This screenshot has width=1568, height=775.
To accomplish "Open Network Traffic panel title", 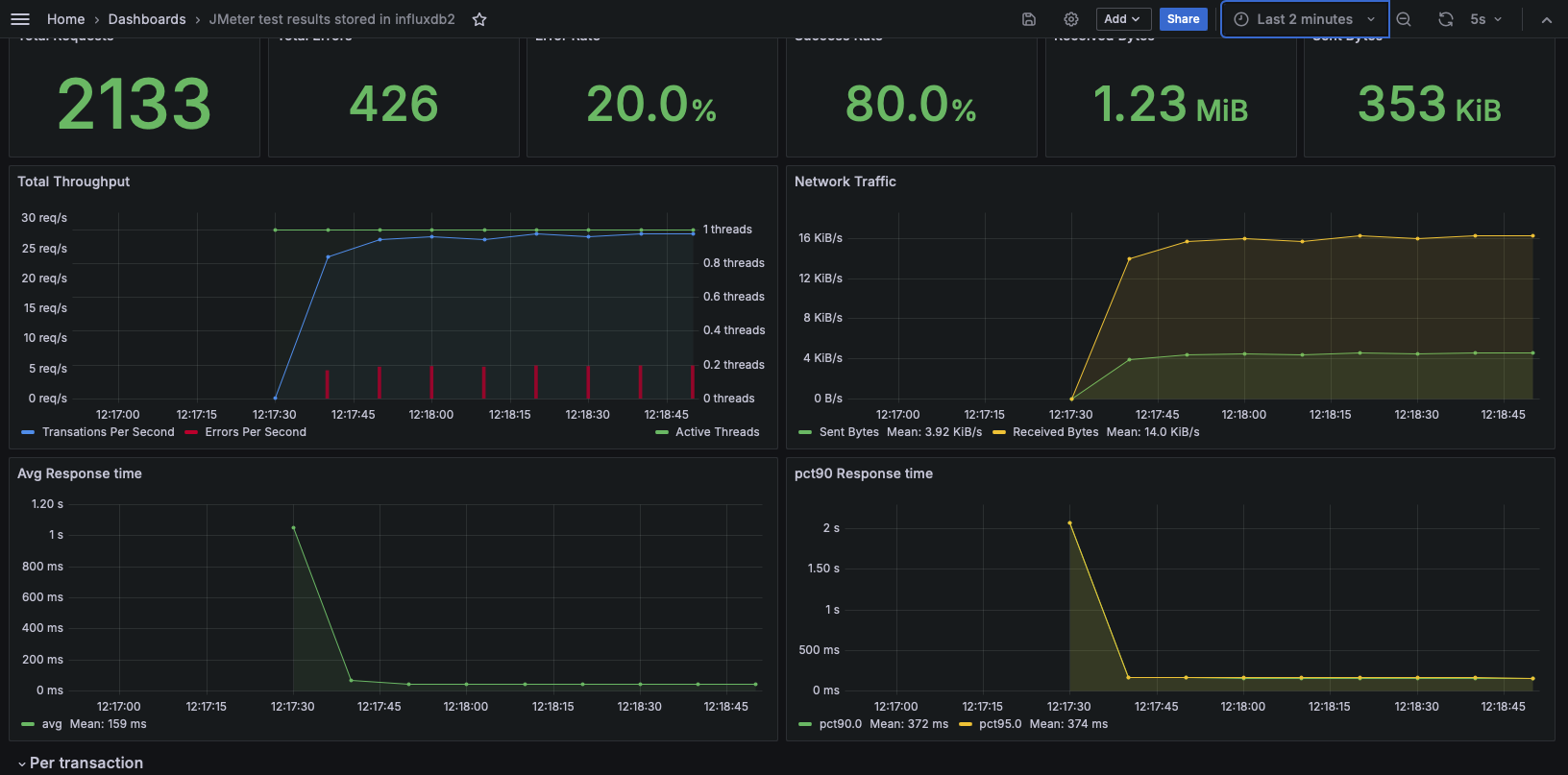I will 845,182.
